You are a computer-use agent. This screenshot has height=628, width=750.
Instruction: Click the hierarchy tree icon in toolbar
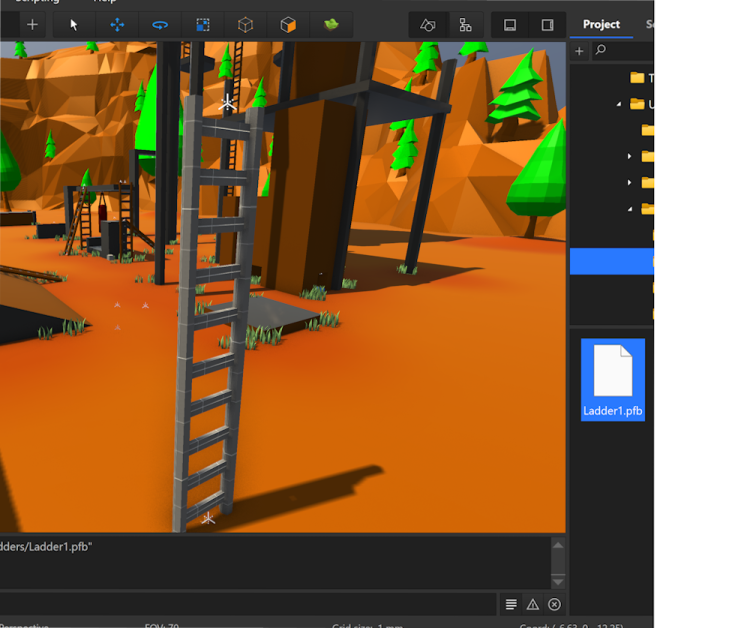pos(465,25)
